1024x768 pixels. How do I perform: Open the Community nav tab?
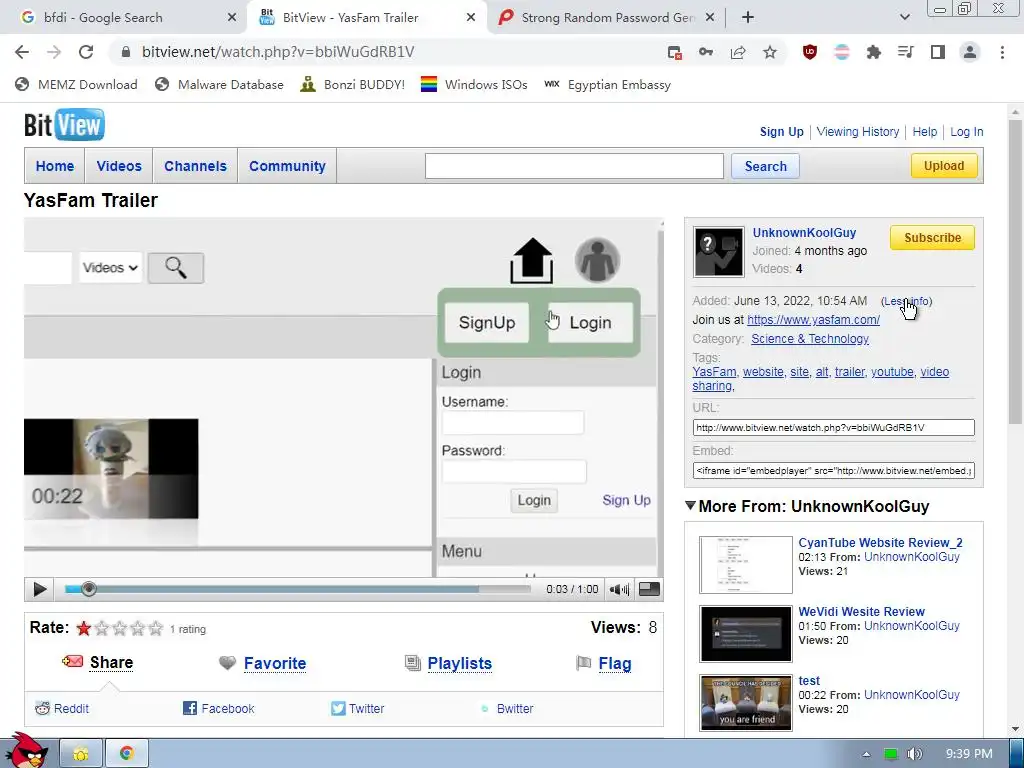[x=287, y=166]
